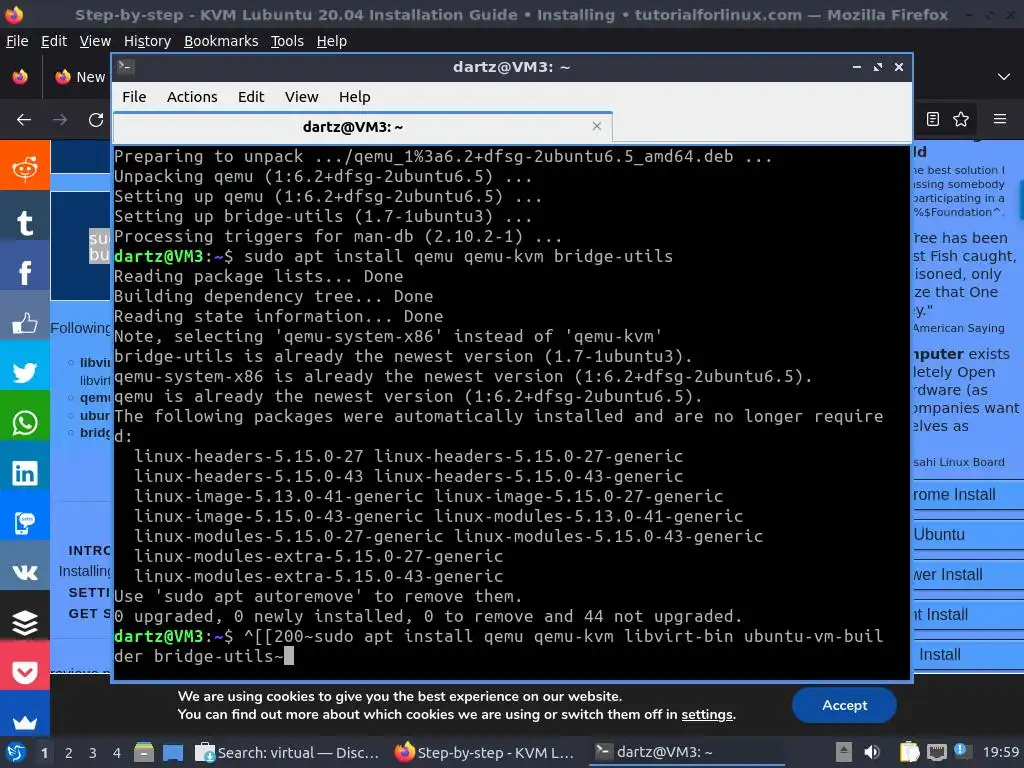
Task: Click the update notifier icon in the tray
Action: coord(961,751)
